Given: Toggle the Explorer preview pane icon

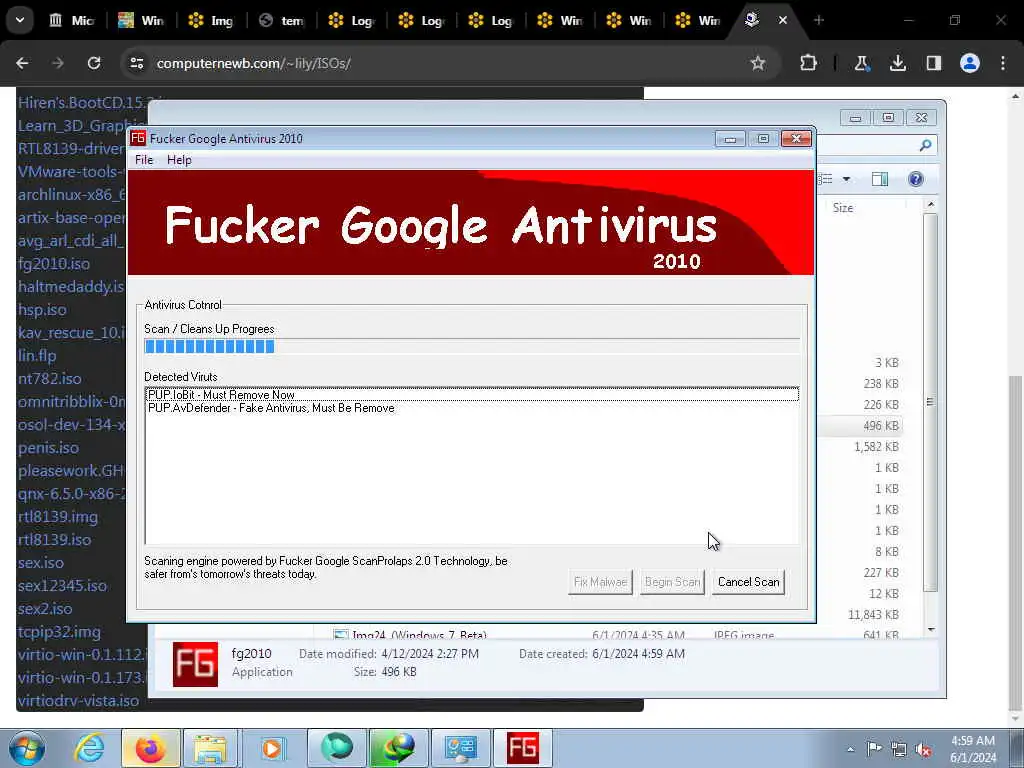Looking at the screenshot, I should coord(880,179).
